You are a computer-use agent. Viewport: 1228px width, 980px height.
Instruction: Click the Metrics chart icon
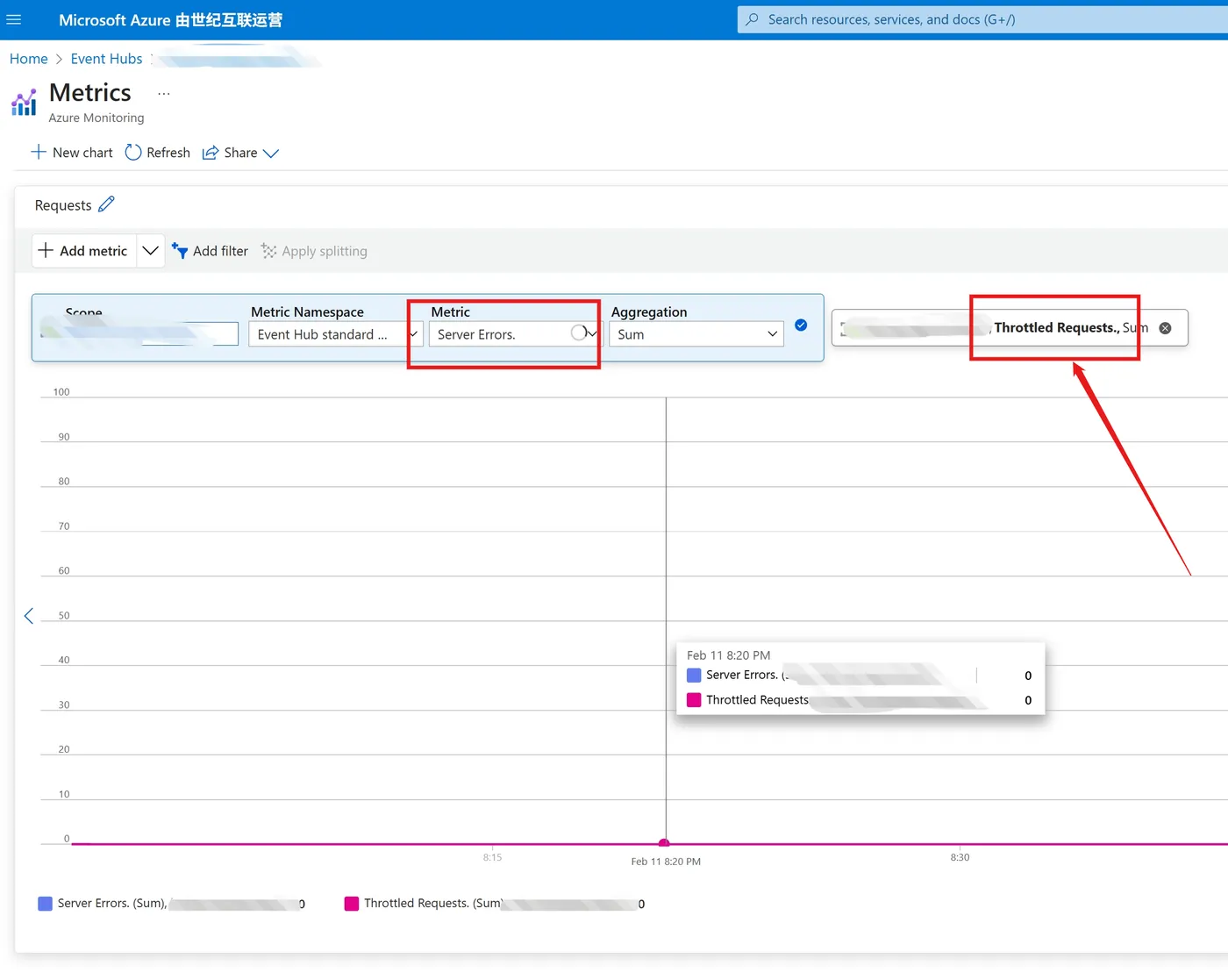coord(24,103)
